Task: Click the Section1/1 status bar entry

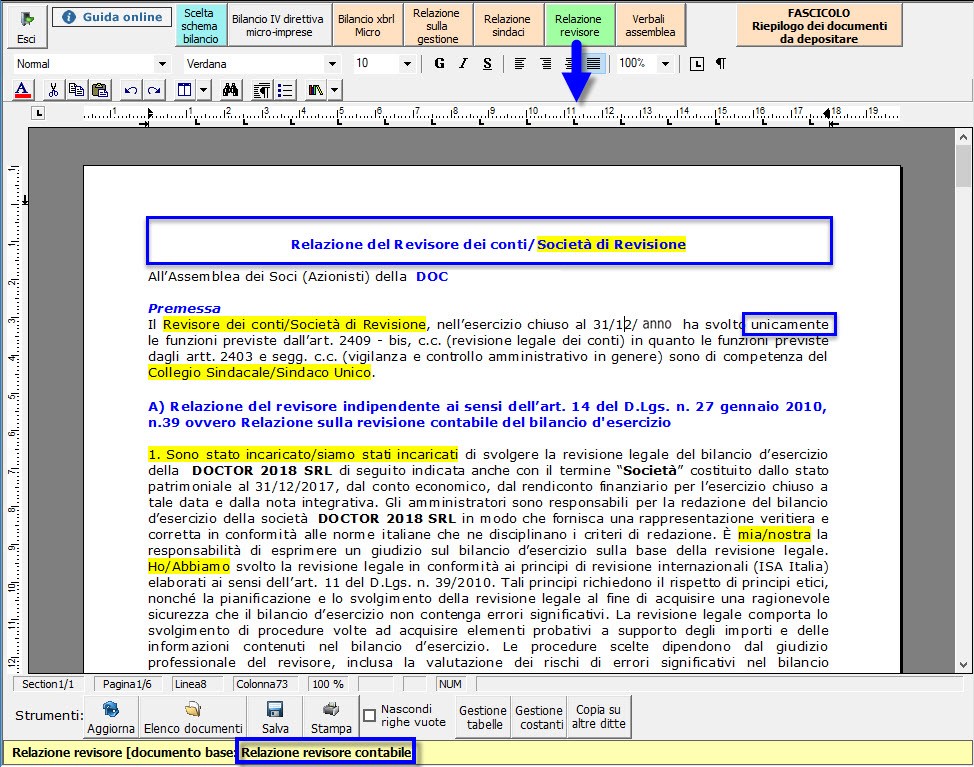Action: [48, 684]
